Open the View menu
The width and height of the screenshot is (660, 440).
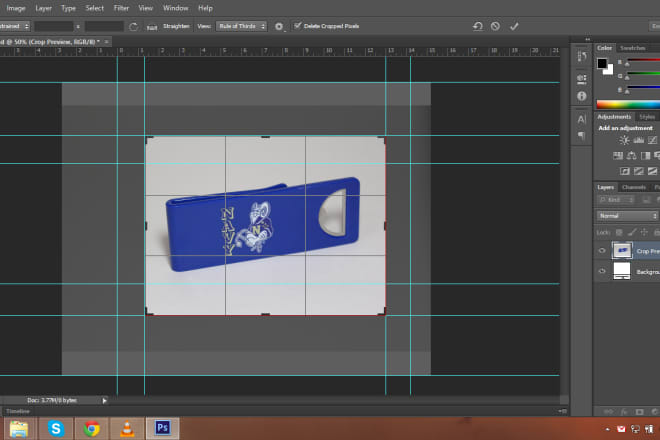pyautogui.click(x=146, y=8)
